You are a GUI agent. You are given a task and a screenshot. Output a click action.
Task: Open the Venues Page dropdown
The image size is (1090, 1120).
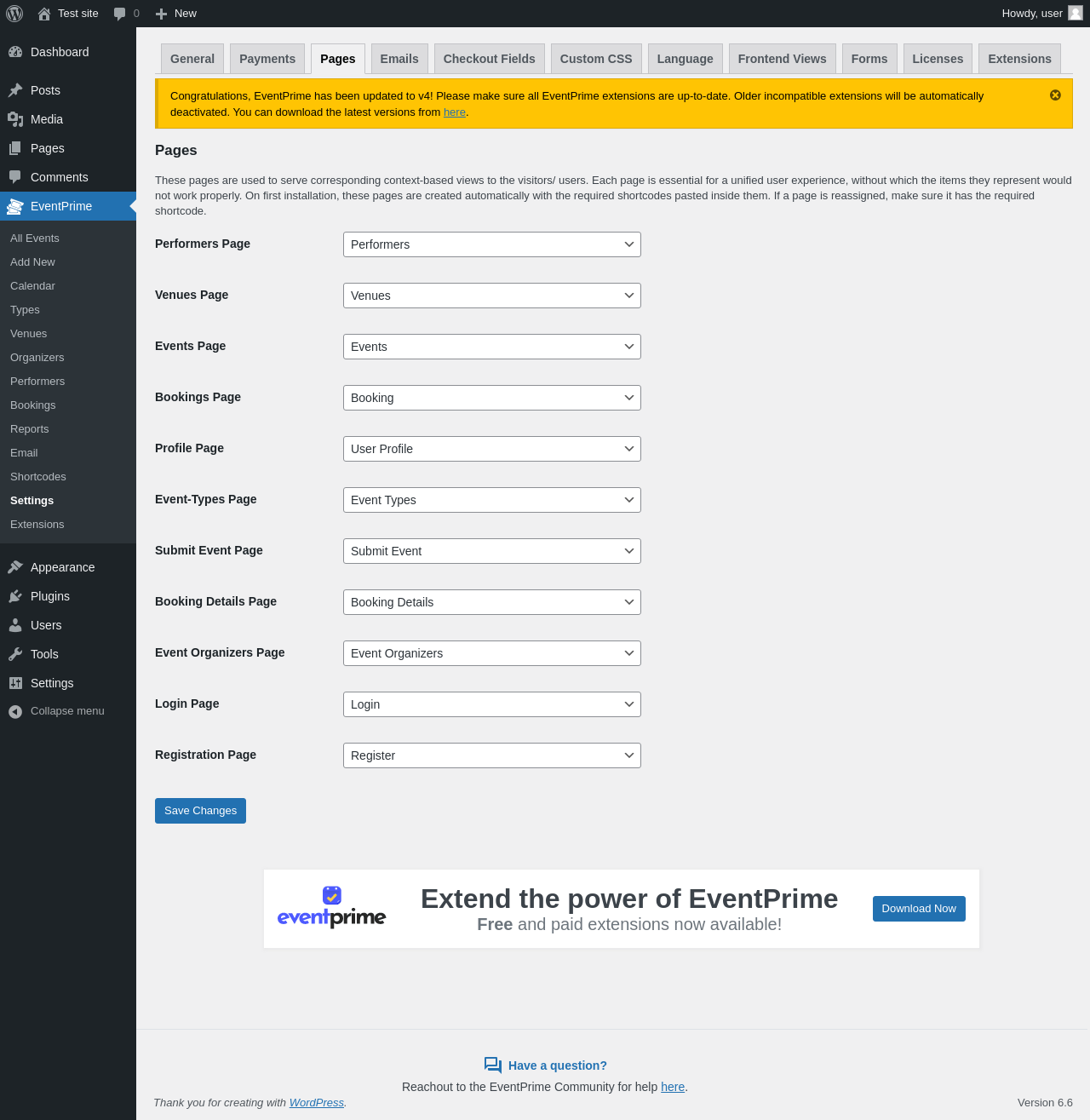tap(492, 296)
